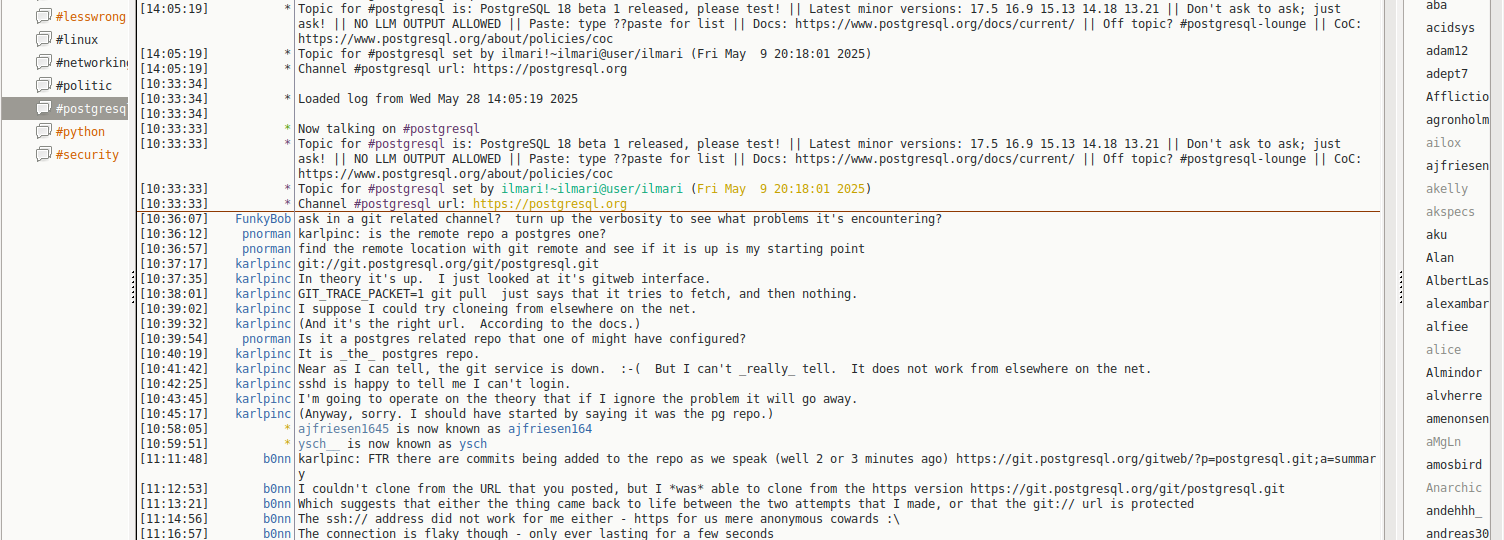Click the chat icon beside #linux
This screenshot has height=540, width=1504.
[43, 40]
